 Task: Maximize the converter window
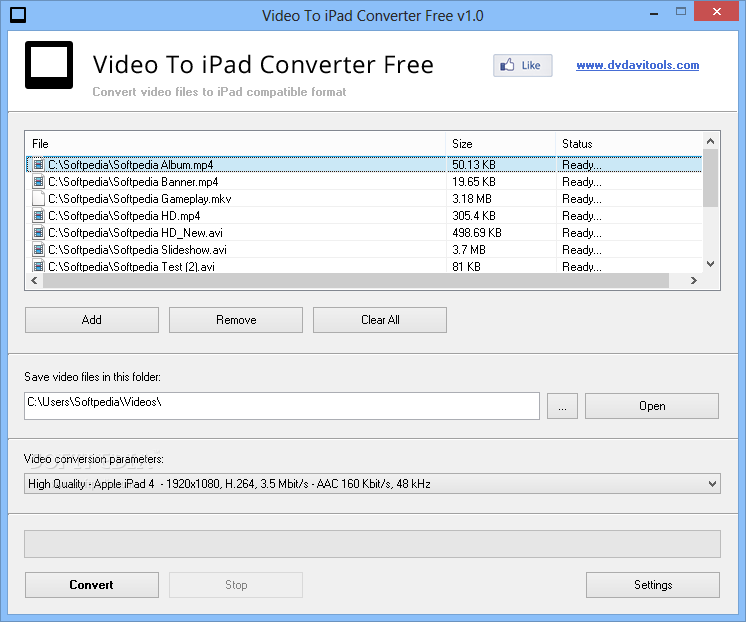(681, 12)
